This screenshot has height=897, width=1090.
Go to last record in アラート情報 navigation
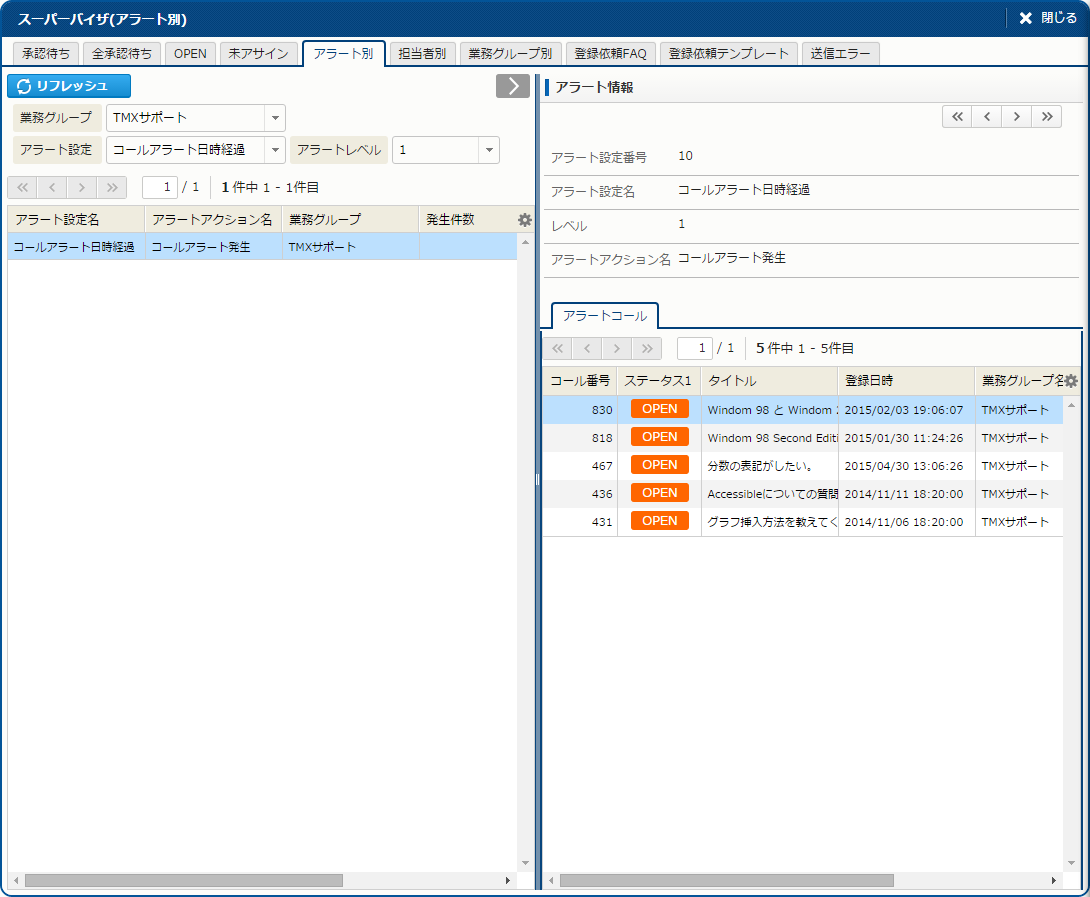1047,117
